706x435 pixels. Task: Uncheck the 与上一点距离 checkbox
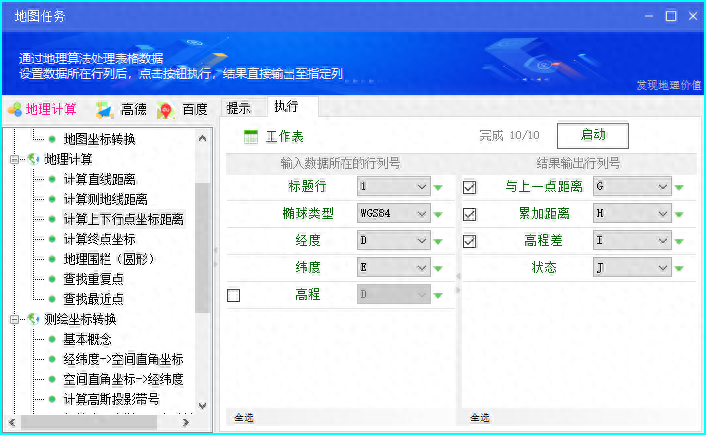(469, 187)
